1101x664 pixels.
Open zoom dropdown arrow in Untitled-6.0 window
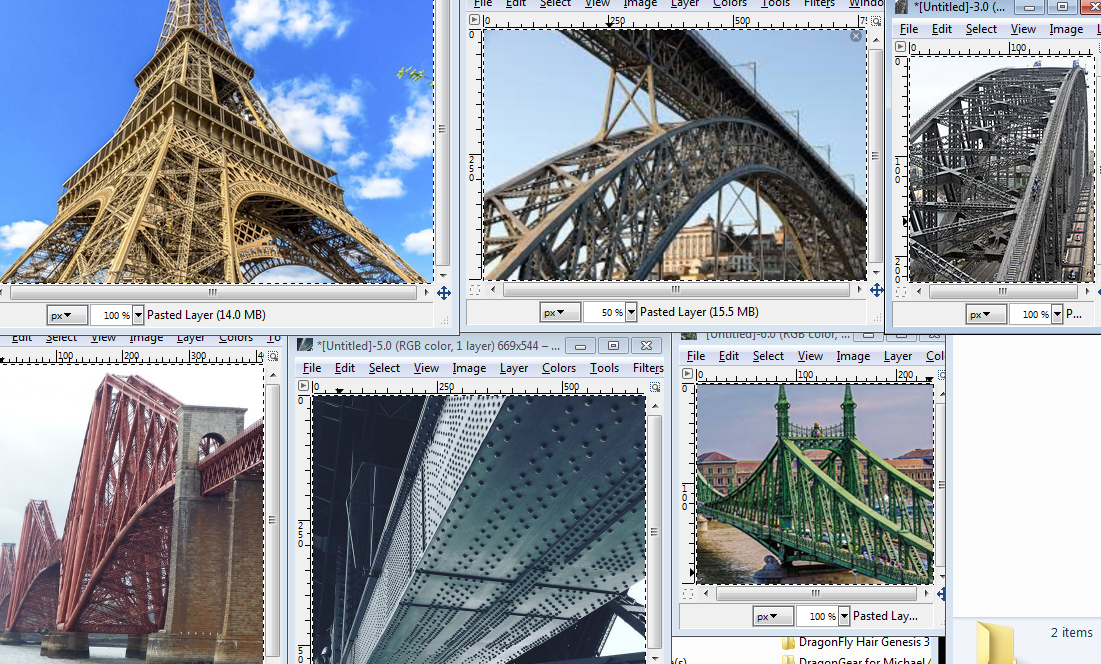[844, 616]
